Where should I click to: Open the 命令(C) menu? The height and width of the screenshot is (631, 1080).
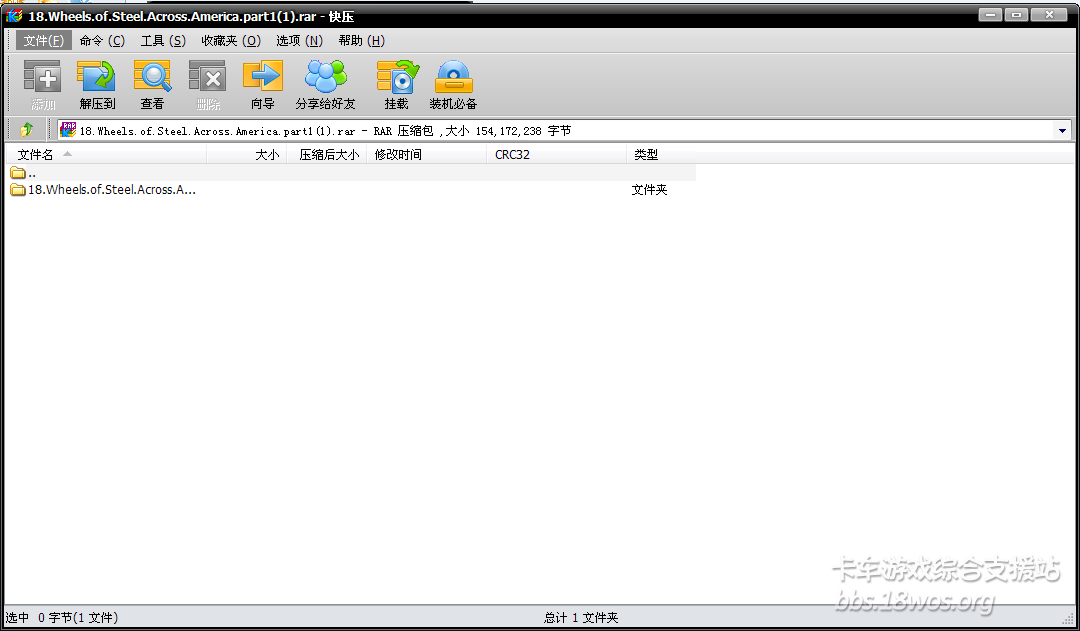pyautogui.click(x=102, y=41)
